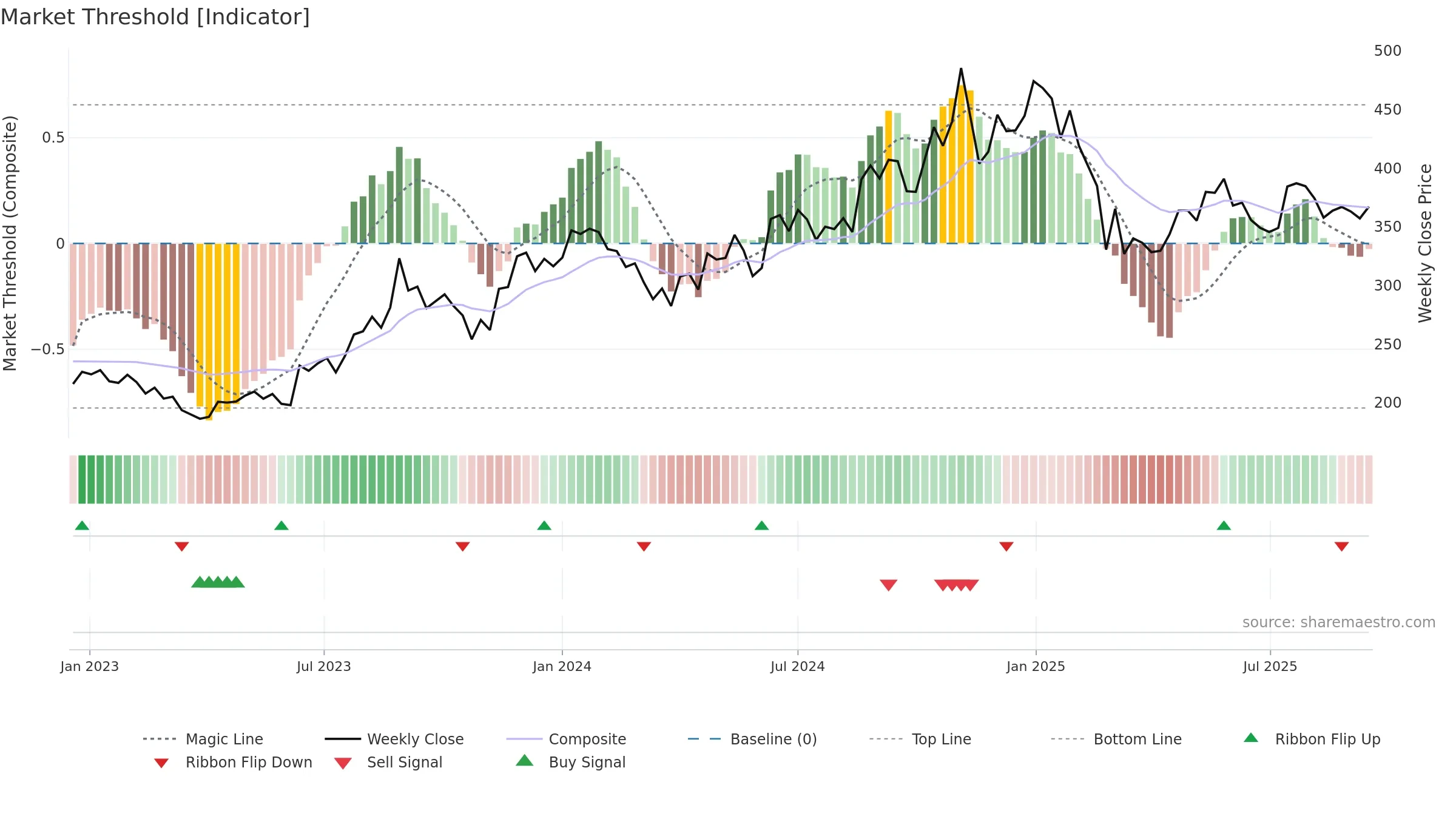Click the 450 price axis tick
Image resolution: width=1456 pixels, height=819 pixels.
coord(1387,110)
